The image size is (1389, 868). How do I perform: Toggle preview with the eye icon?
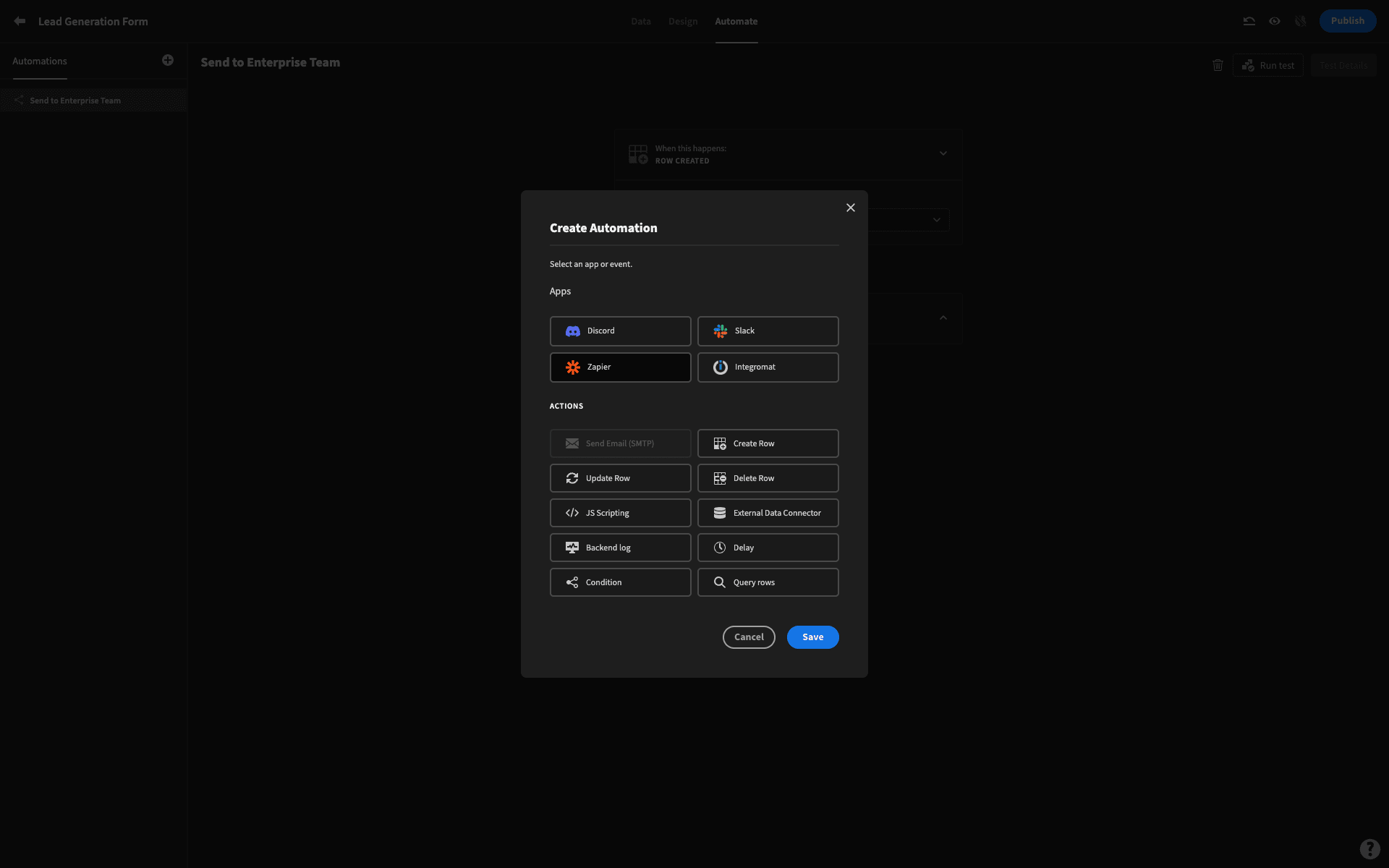pos(1275,21)
